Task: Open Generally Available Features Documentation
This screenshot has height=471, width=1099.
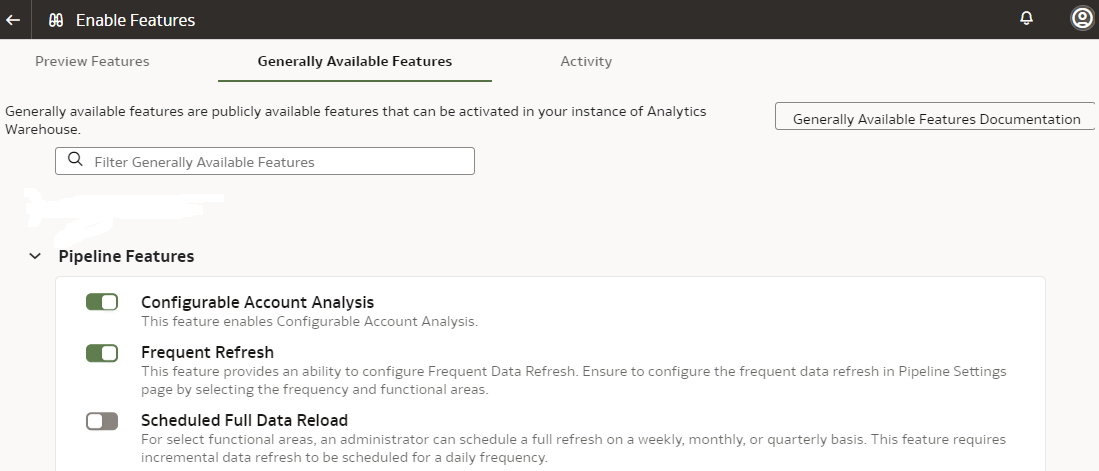Action: [x=936, y=119]
